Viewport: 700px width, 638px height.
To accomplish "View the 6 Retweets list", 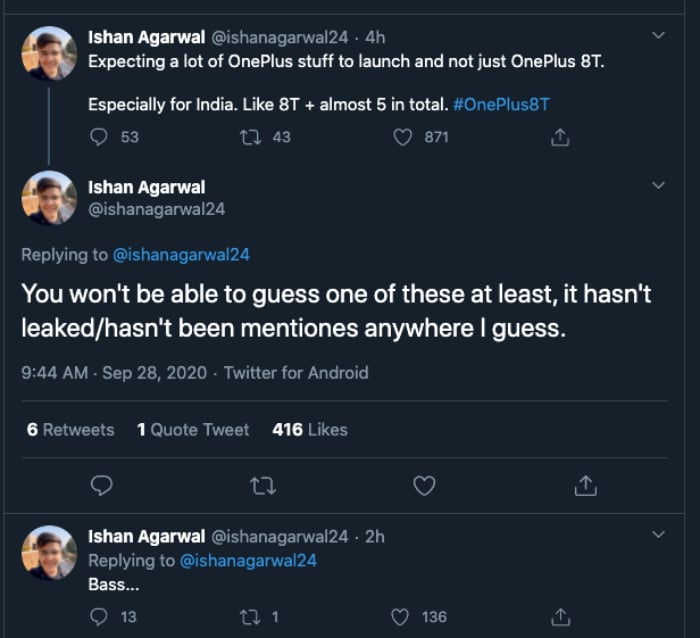I will point(70,429).
